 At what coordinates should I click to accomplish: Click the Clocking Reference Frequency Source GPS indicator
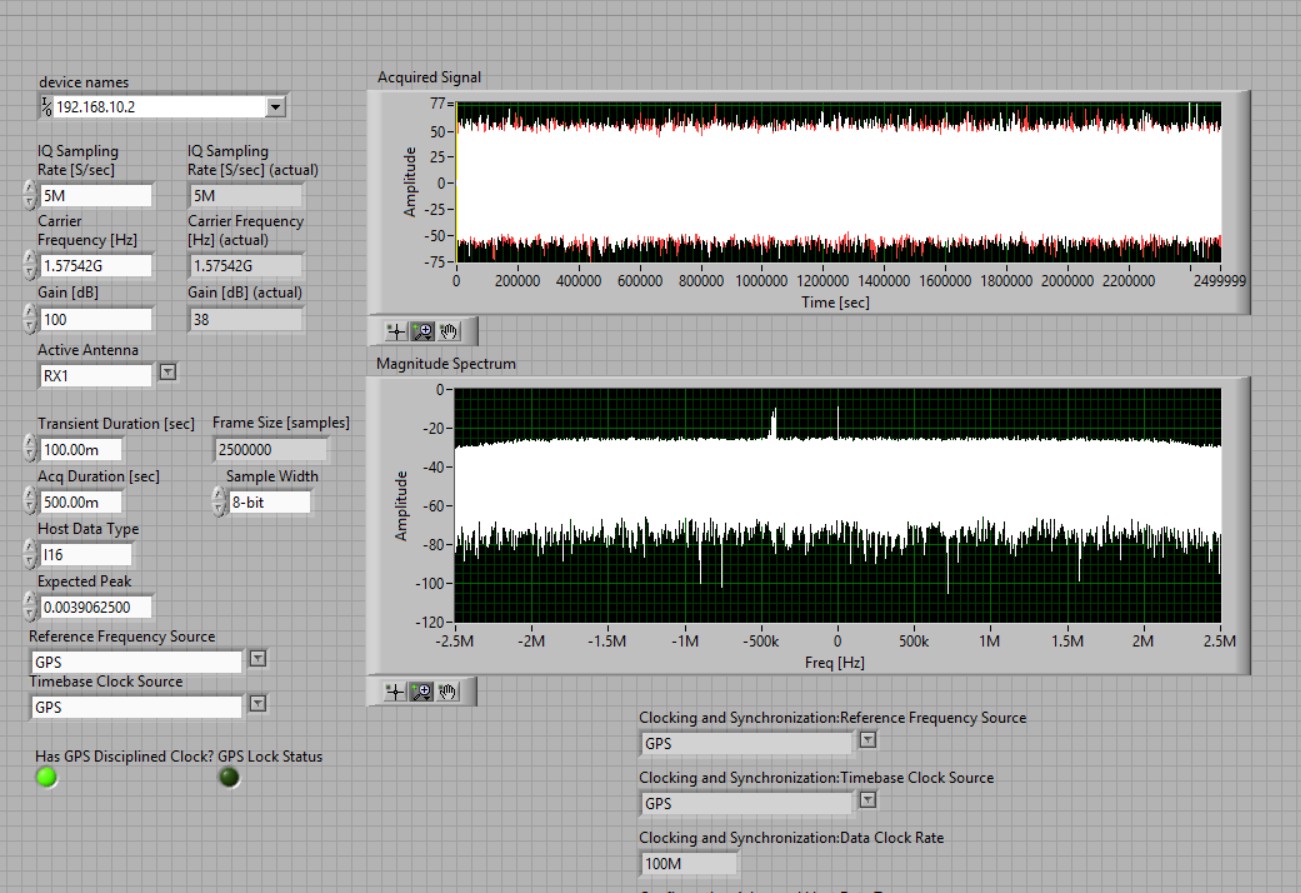(x=747, y=743)
